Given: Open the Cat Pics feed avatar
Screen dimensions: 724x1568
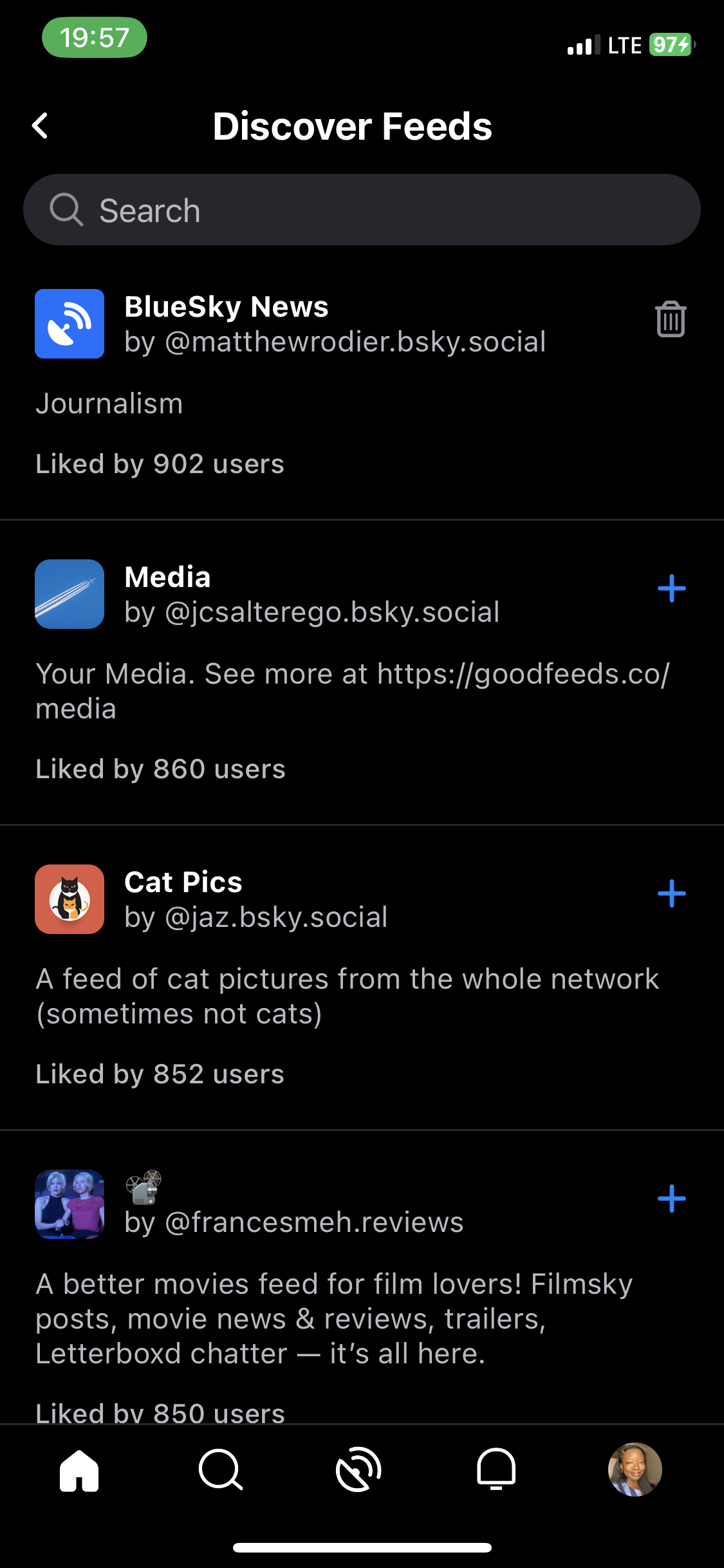Looking at the screenshot, I should pyautogui.click(x=70, y=899).
